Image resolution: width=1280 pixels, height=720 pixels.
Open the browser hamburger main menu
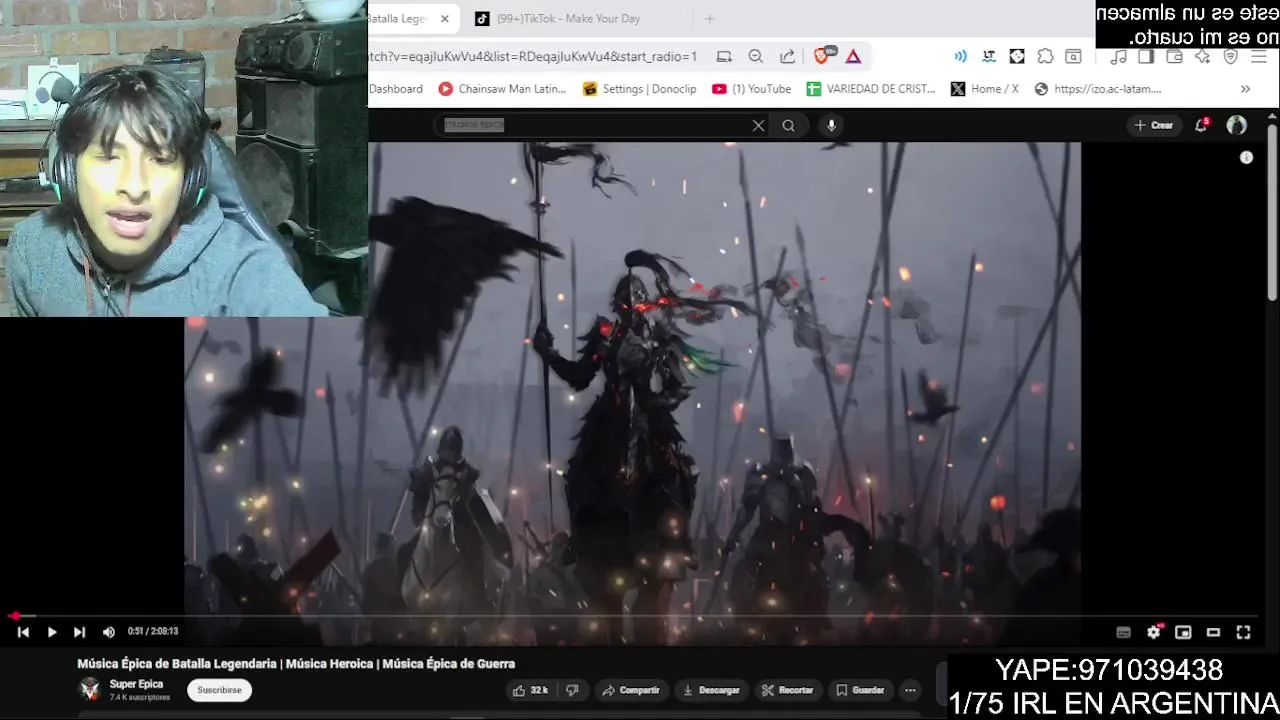(x=1259, y=57)
